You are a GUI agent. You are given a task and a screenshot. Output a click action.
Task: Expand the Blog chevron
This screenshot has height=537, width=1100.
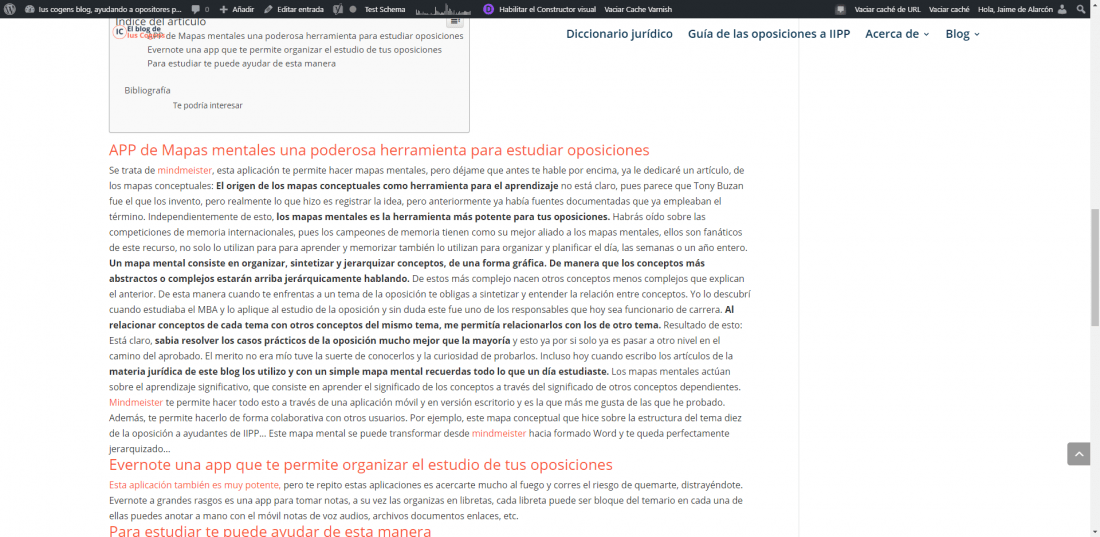tap(977, 34)
